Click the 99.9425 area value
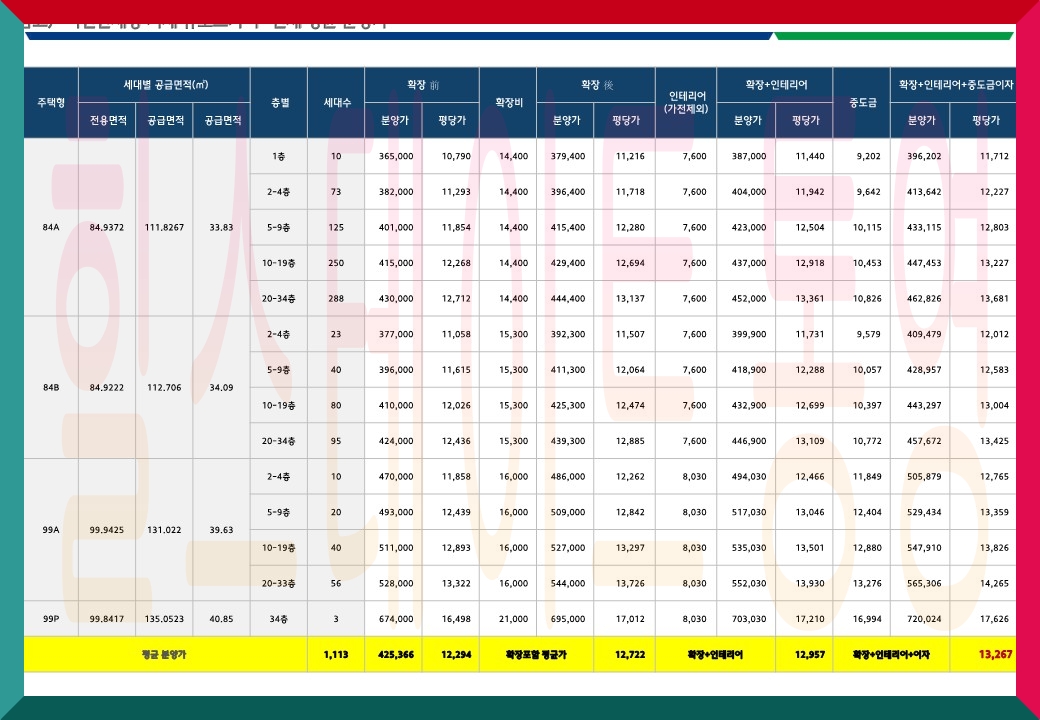The height and width of the screenshot is (720, 1040). 107,530
